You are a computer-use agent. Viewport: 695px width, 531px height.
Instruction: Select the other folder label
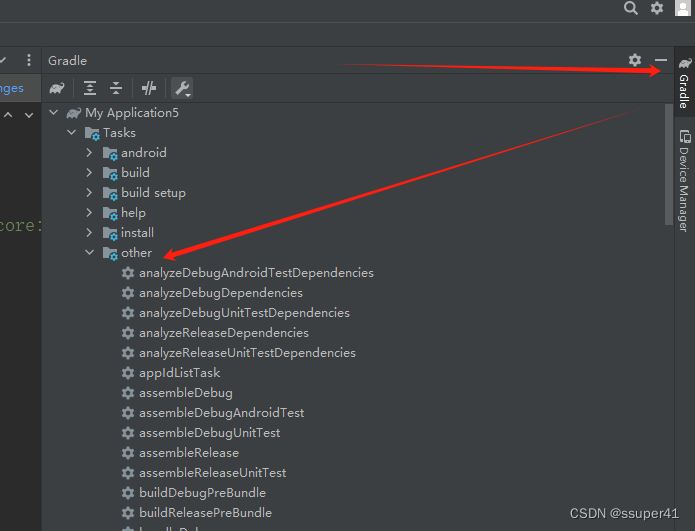tap(137, 253)
